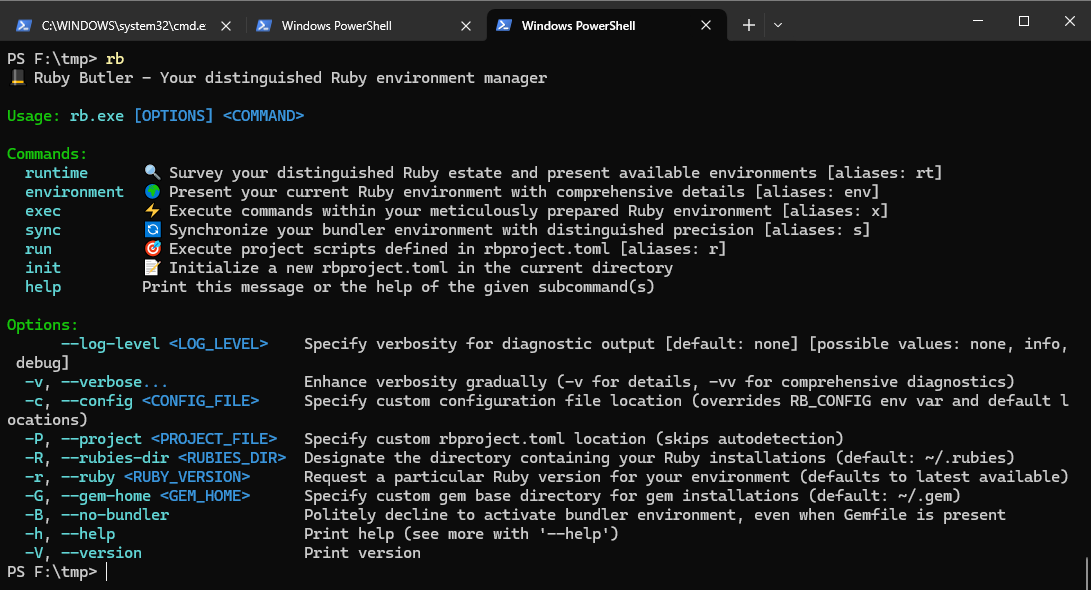Open the new tab profile dropdown chevron

tap(778, 25)
